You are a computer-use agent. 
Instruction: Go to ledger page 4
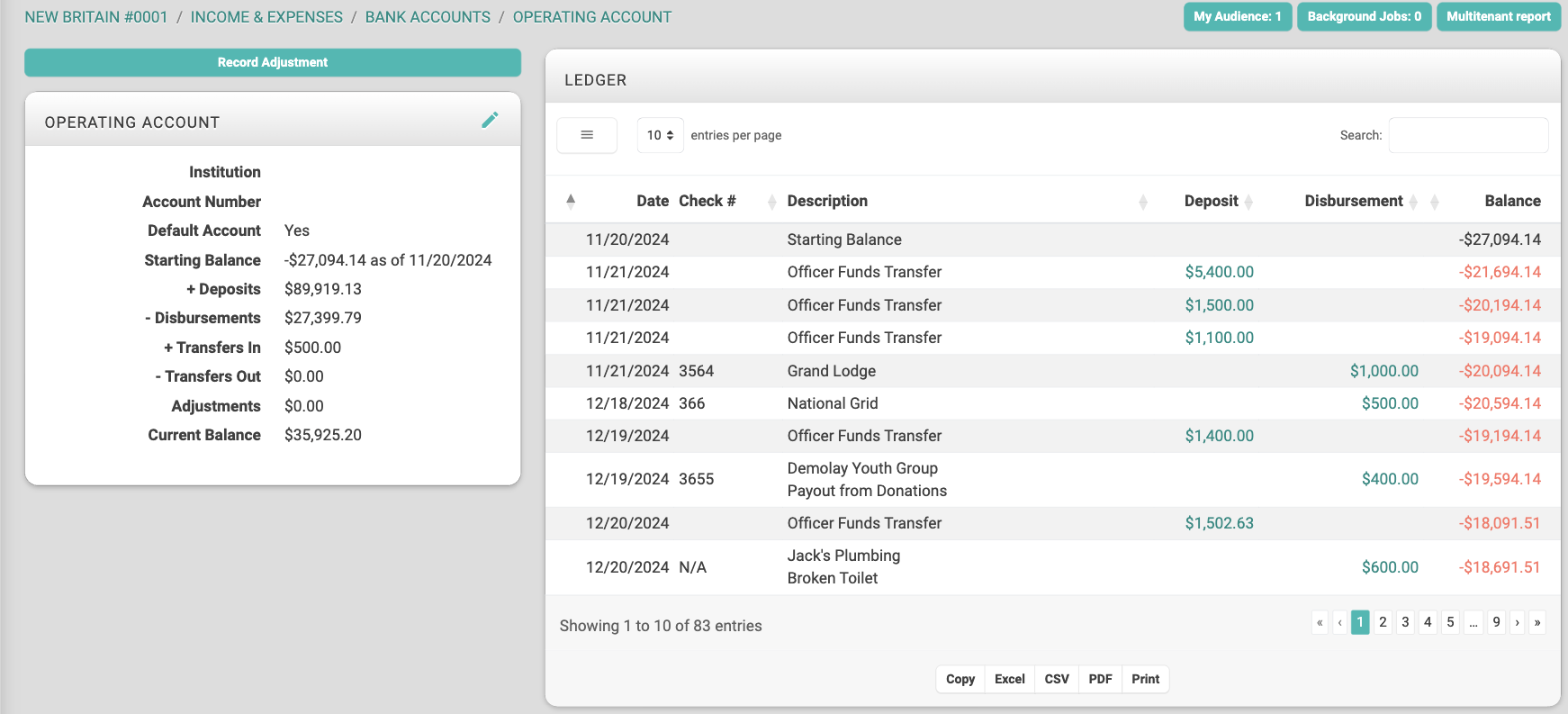click(x=1428, y=623)
